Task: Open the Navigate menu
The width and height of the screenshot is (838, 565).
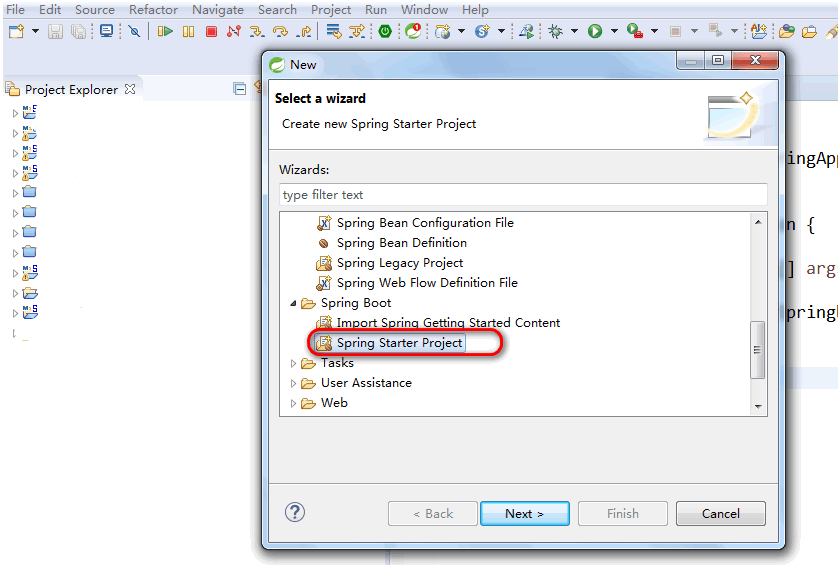Action: point(218,10)
